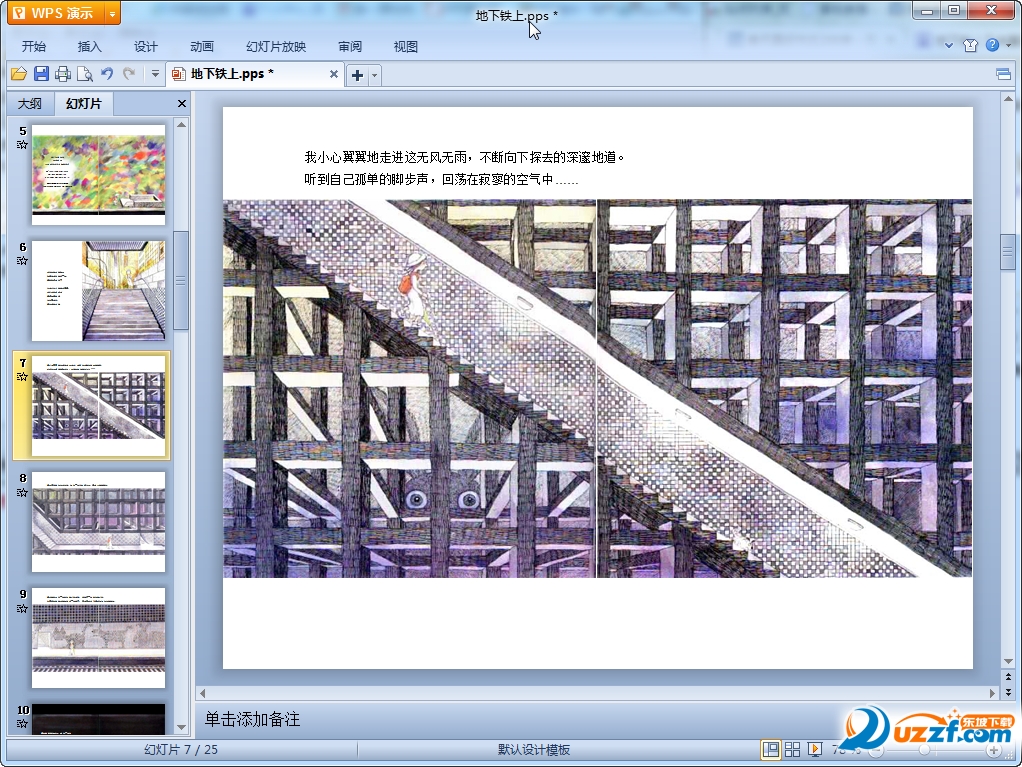Go to previous slide double-arrow button
Screen dimensions: 1022x767
pos(1008,678)
